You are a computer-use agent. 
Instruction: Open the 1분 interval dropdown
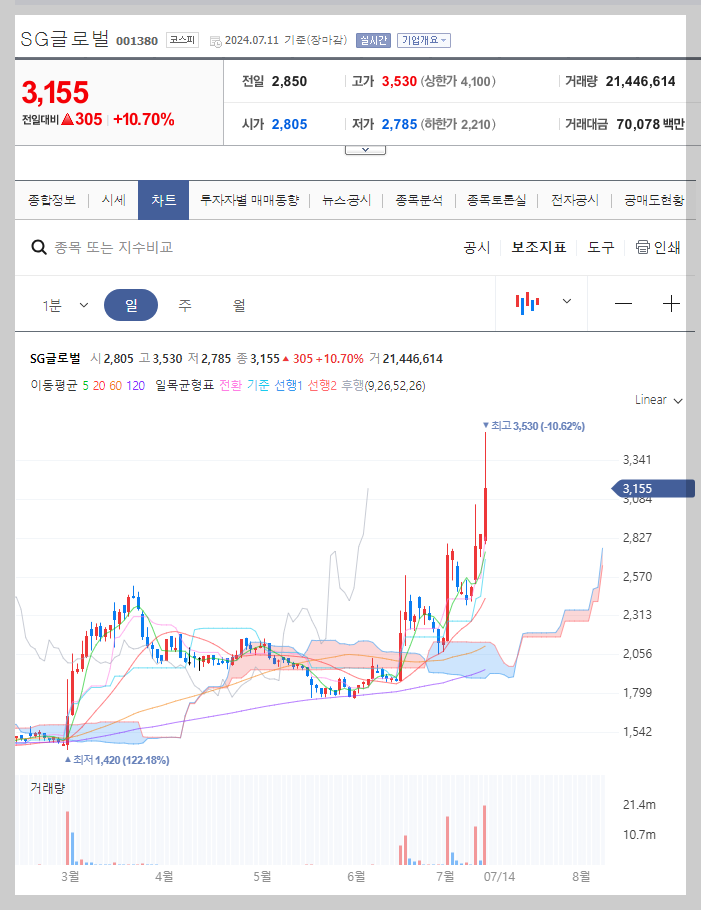click(65, 305)
